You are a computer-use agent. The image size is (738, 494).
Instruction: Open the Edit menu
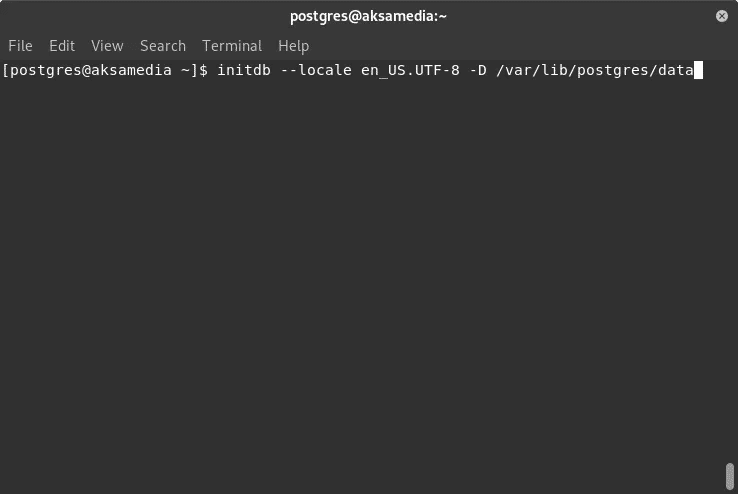pyautogui.click(x=62, y=46)
